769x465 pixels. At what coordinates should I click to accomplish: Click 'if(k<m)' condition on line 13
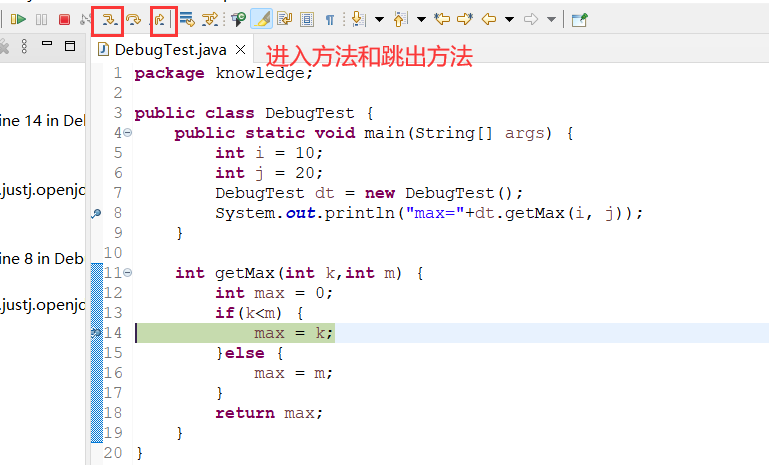pos(249,313)
